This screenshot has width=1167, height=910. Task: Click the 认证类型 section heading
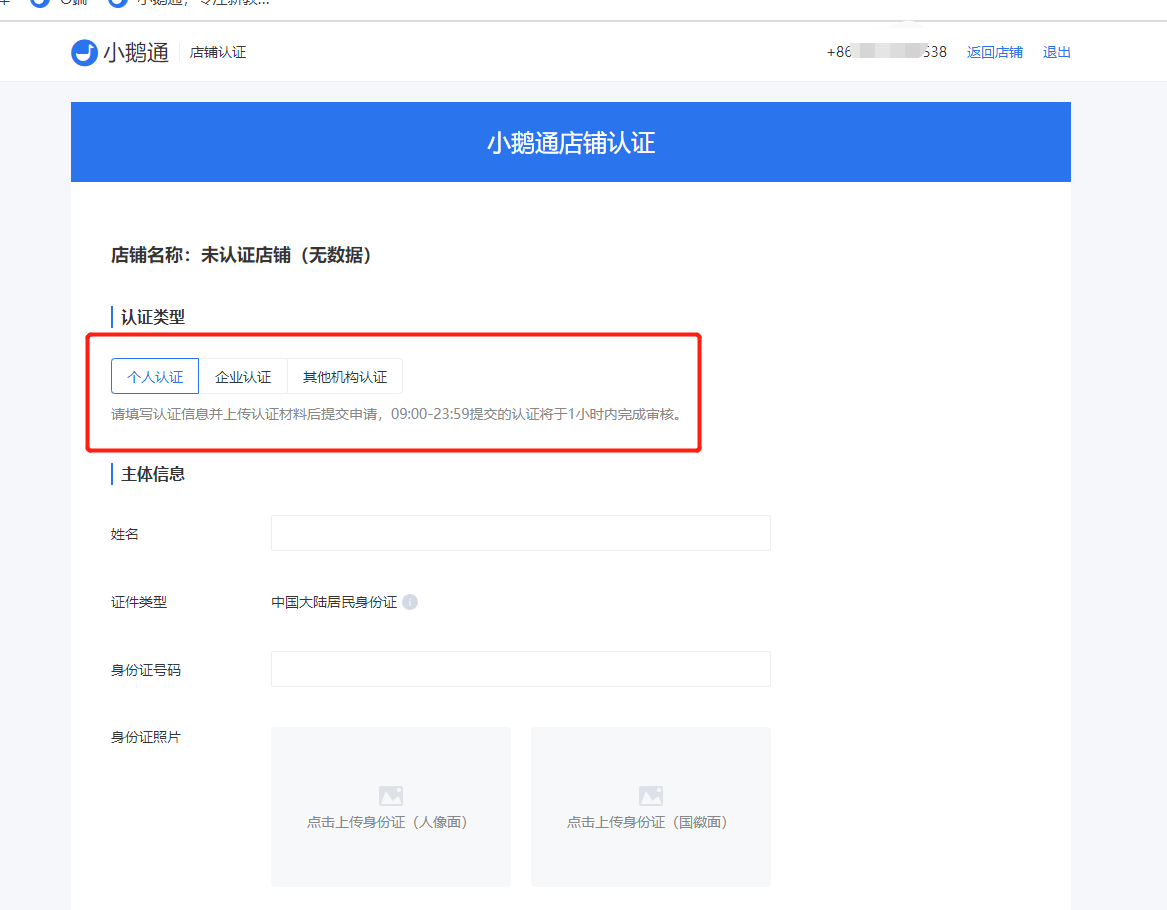(x=153, y=317)
